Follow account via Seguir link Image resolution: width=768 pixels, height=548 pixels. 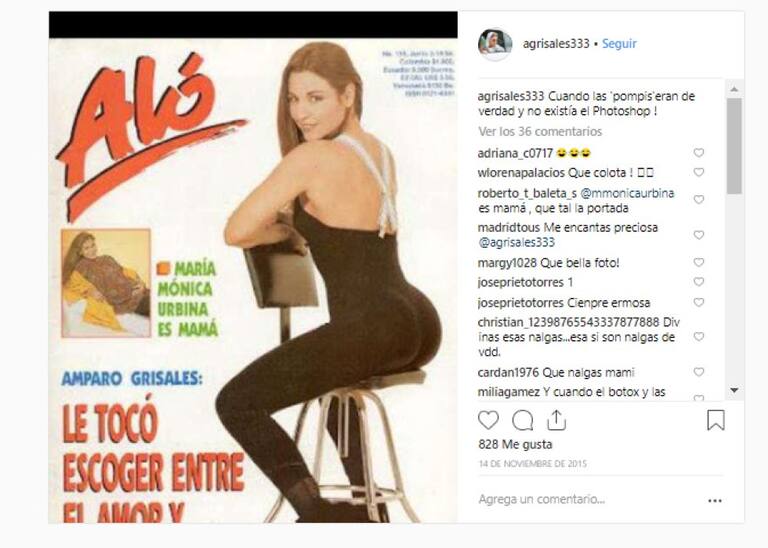pos(619,44)
